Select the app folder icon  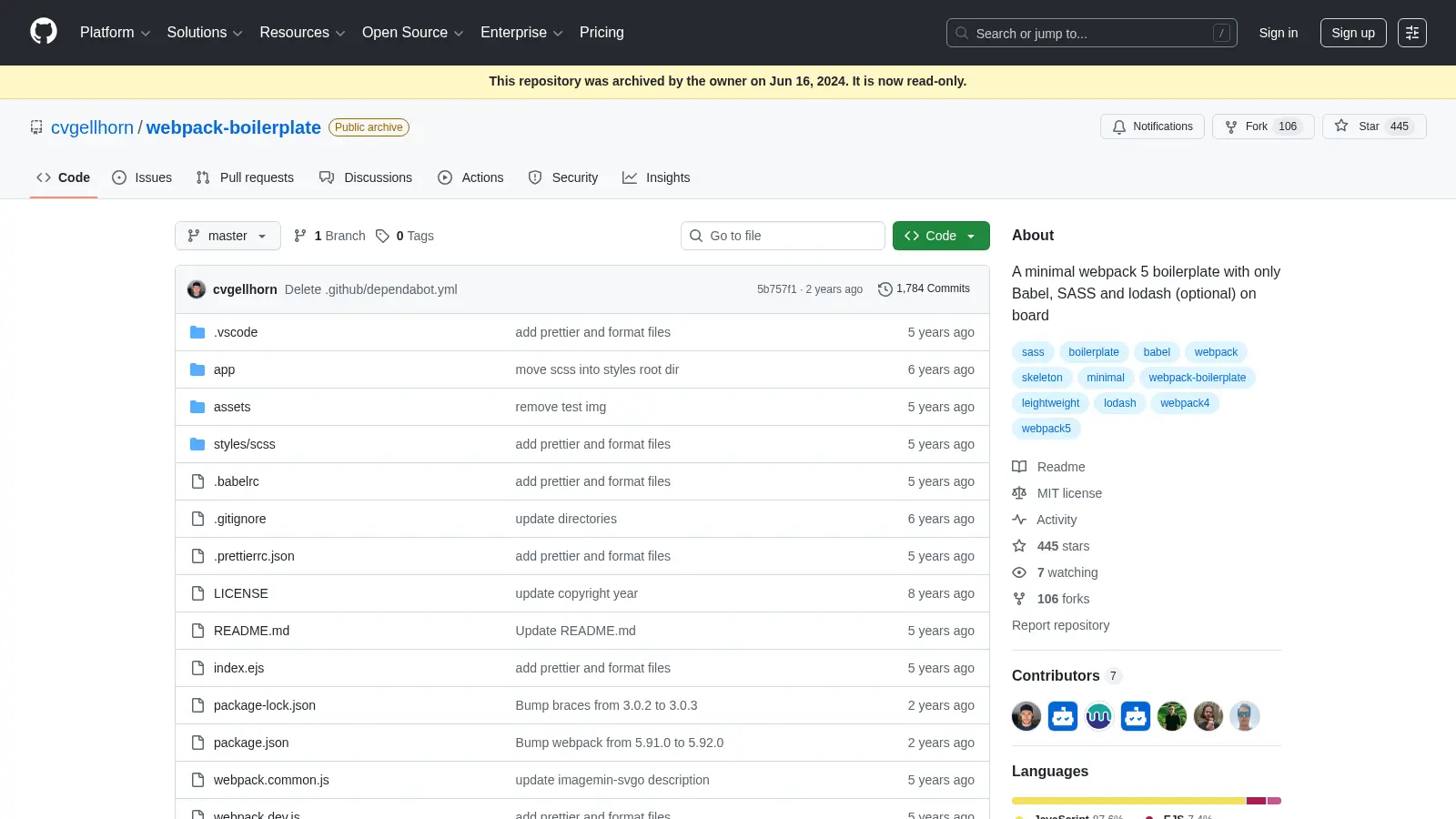pyautogui.click(x=197, y=369)
